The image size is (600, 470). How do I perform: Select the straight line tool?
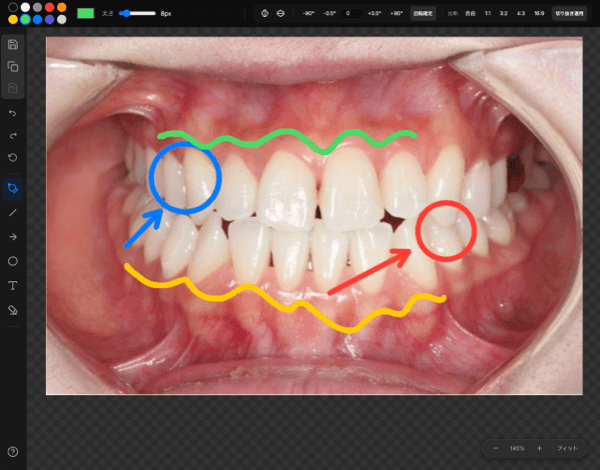point(13,212)
